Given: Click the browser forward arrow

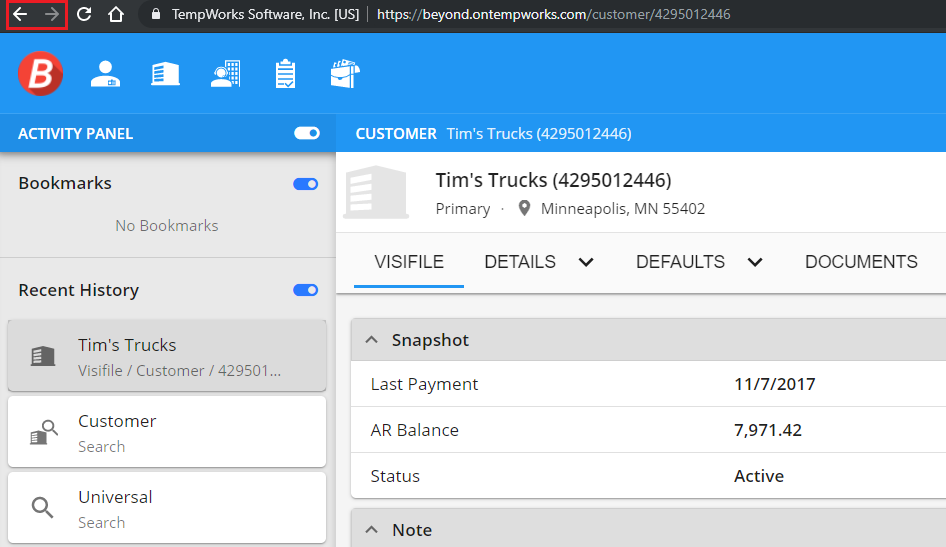Looking at the screenshot, I should tap(52, 14).
